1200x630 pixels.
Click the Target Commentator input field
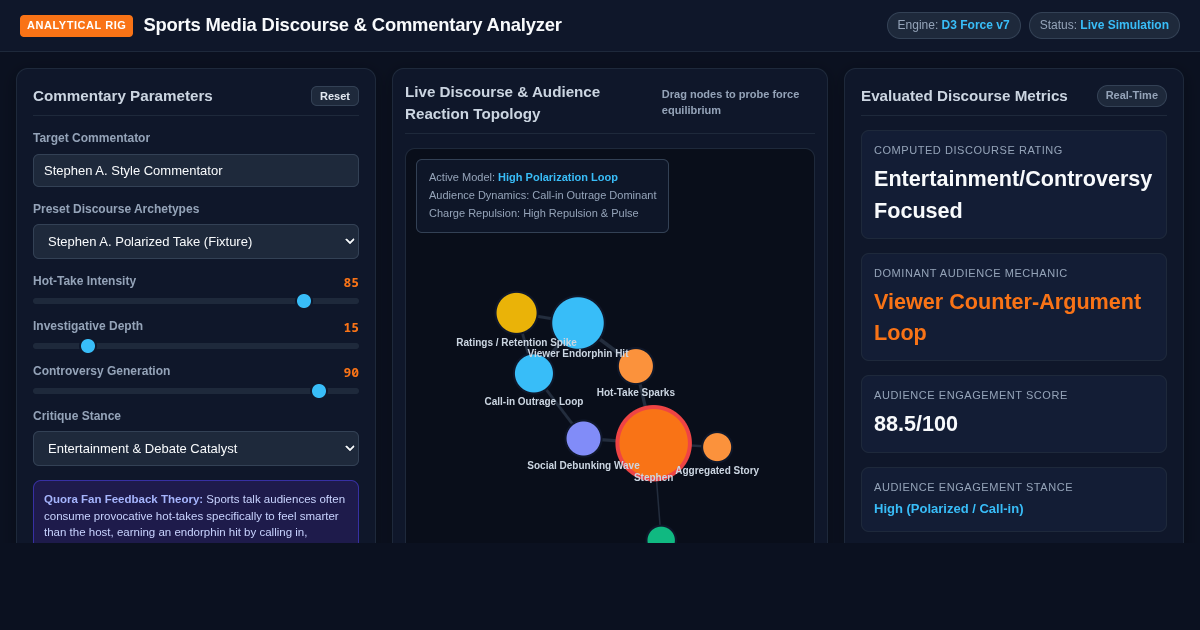(196, 170)
